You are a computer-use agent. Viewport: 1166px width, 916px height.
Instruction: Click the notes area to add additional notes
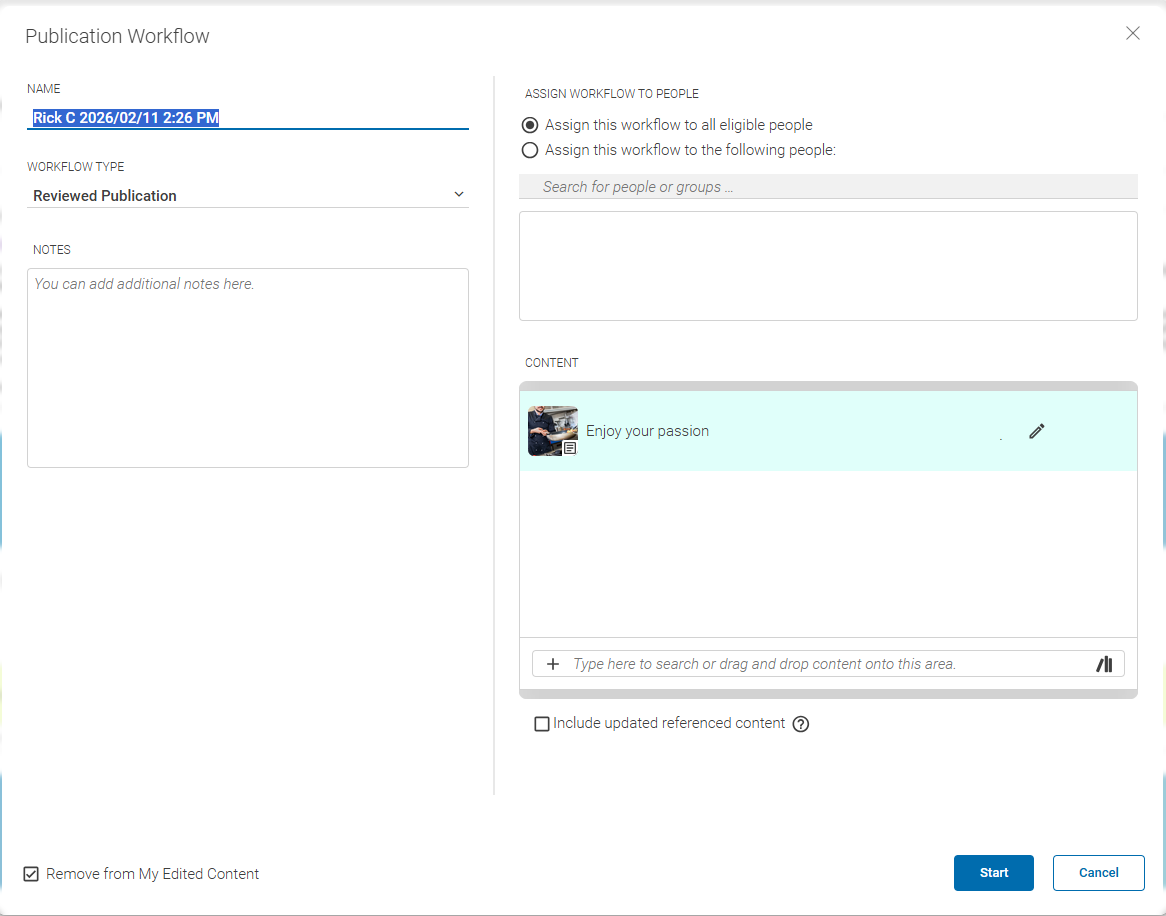coord(247,367)
